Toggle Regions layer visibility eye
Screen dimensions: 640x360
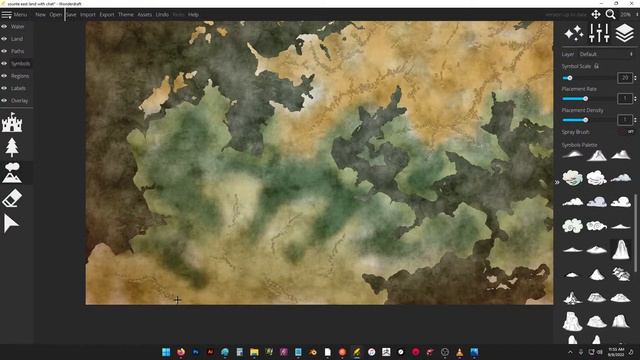pyautogui.click(x=4, y=76)
